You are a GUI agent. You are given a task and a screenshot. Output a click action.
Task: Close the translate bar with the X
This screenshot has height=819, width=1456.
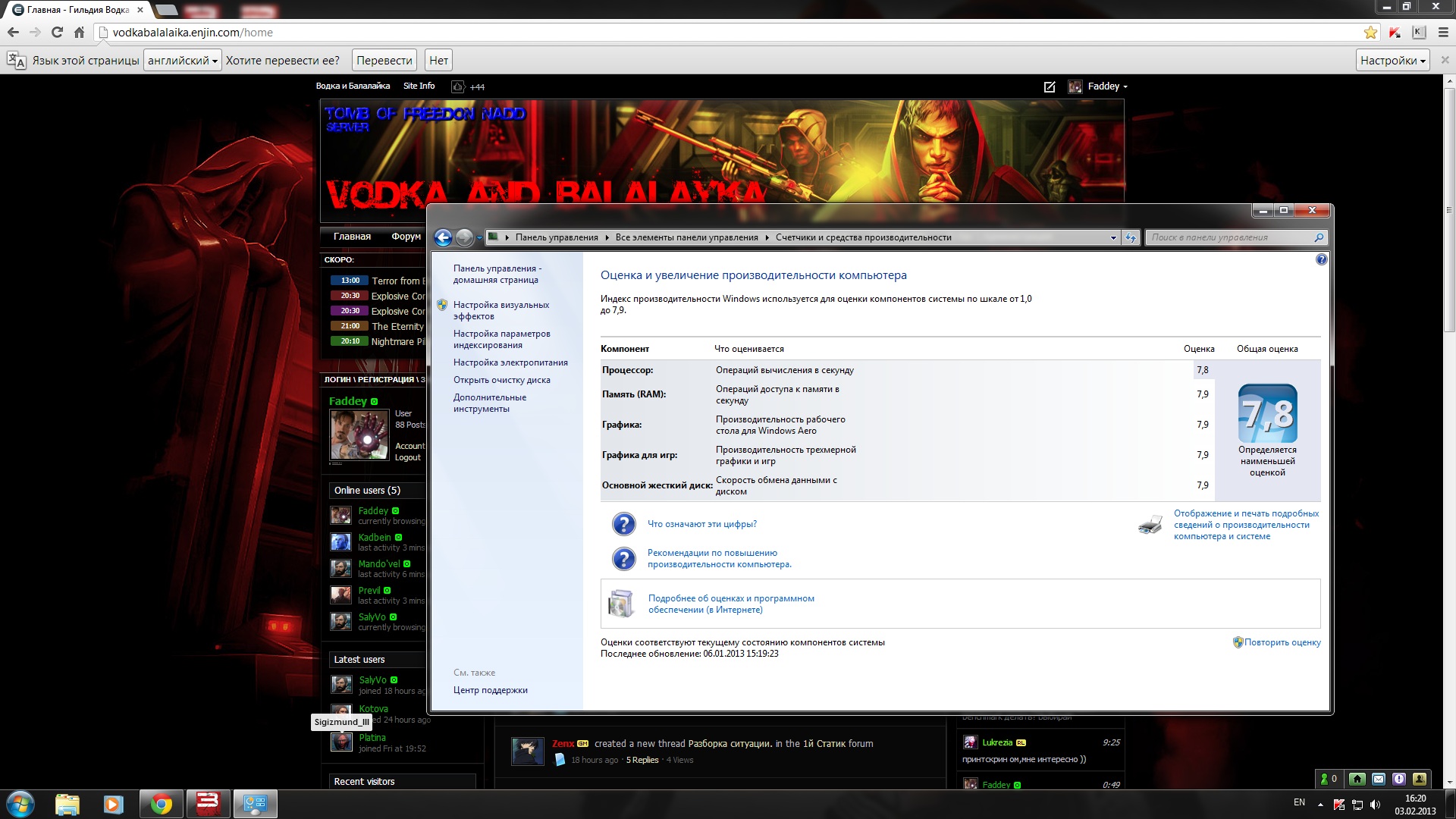pyautogui.click(x=1445, y=60)
